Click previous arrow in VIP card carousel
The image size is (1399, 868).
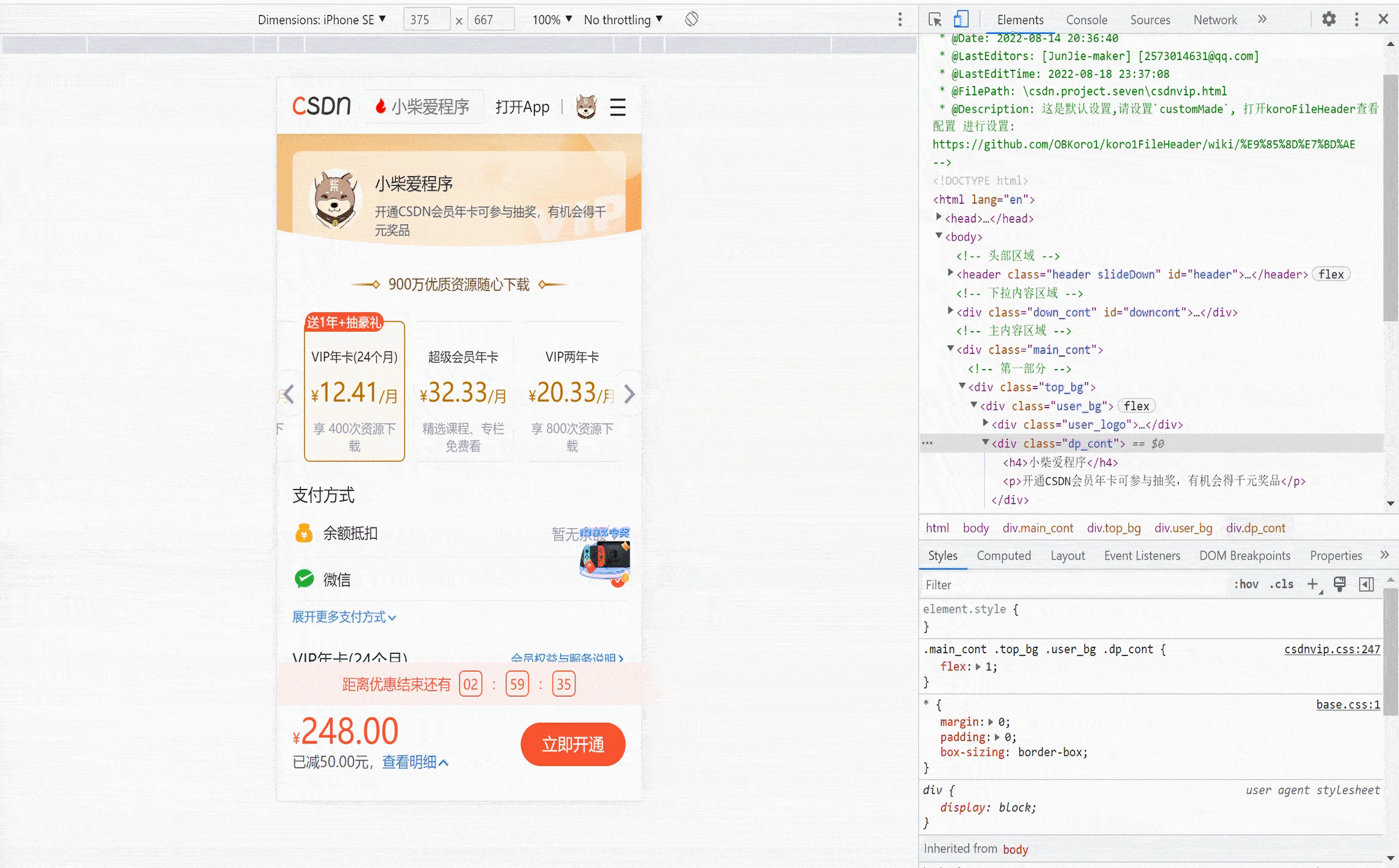coord(288,394)
